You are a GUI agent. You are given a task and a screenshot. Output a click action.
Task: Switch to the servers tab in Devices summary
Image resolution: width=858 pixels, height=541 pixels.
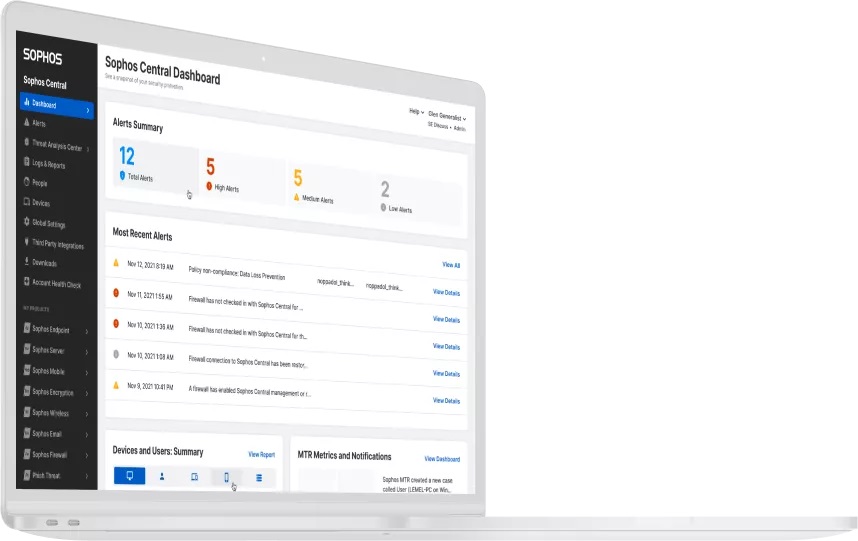(x=259, y=478)
